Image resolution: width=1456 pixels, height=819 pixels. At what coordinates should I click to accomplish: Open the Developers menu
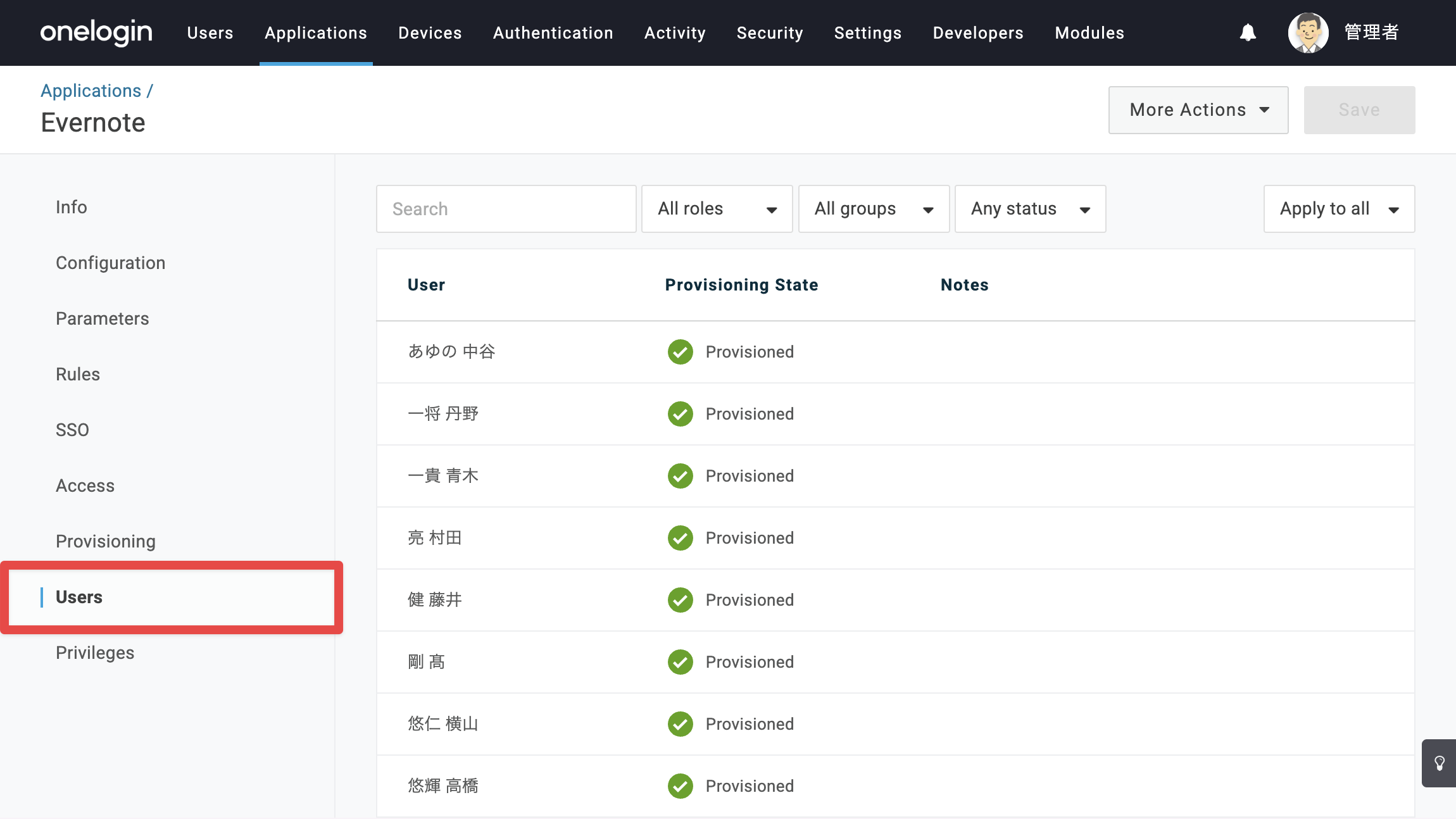pyautogui.click(x=978, y=33)
